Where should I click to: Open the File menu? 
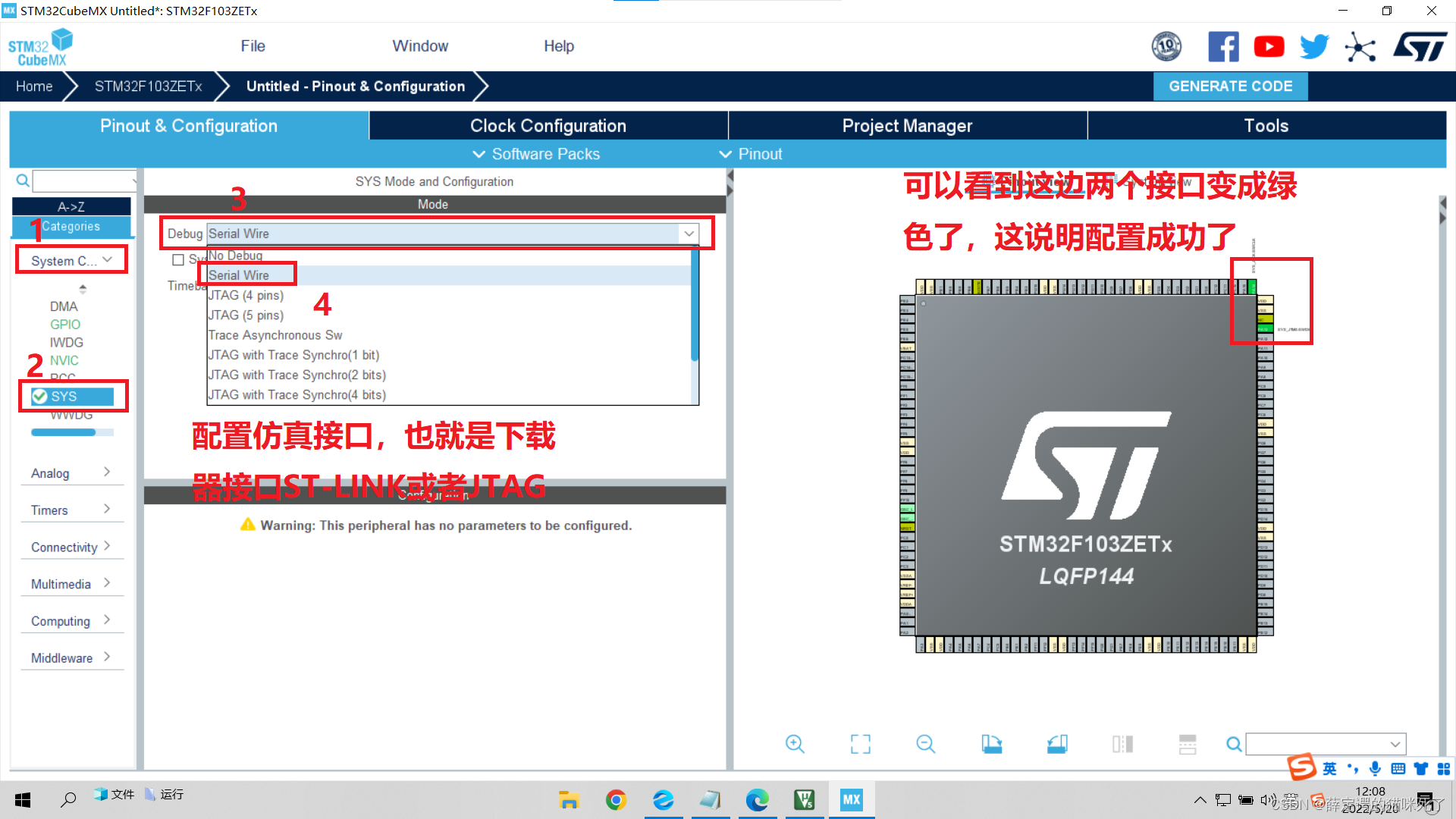253,46
